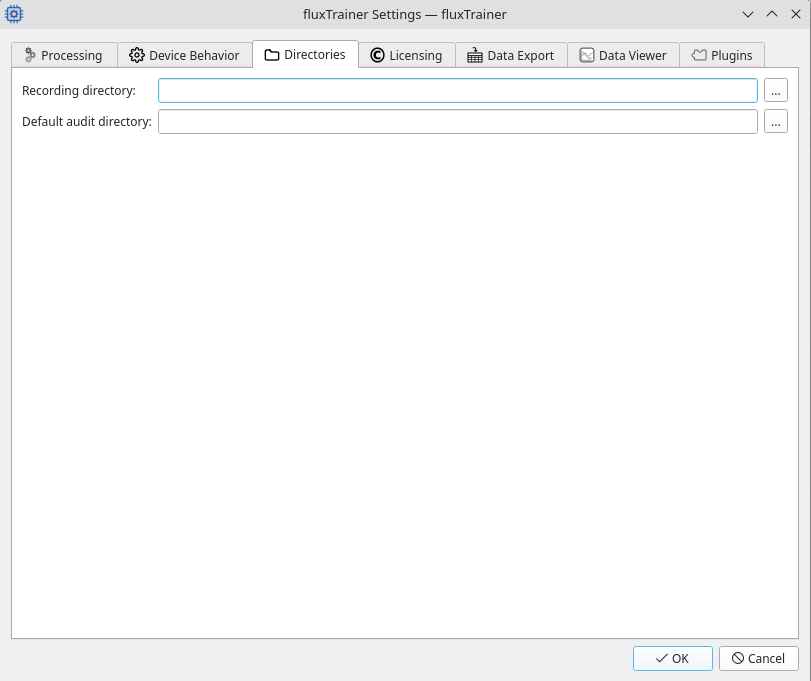Browse for the Default audit directory
This screenshot has height=681, width=811.
(x=776, y=122)
